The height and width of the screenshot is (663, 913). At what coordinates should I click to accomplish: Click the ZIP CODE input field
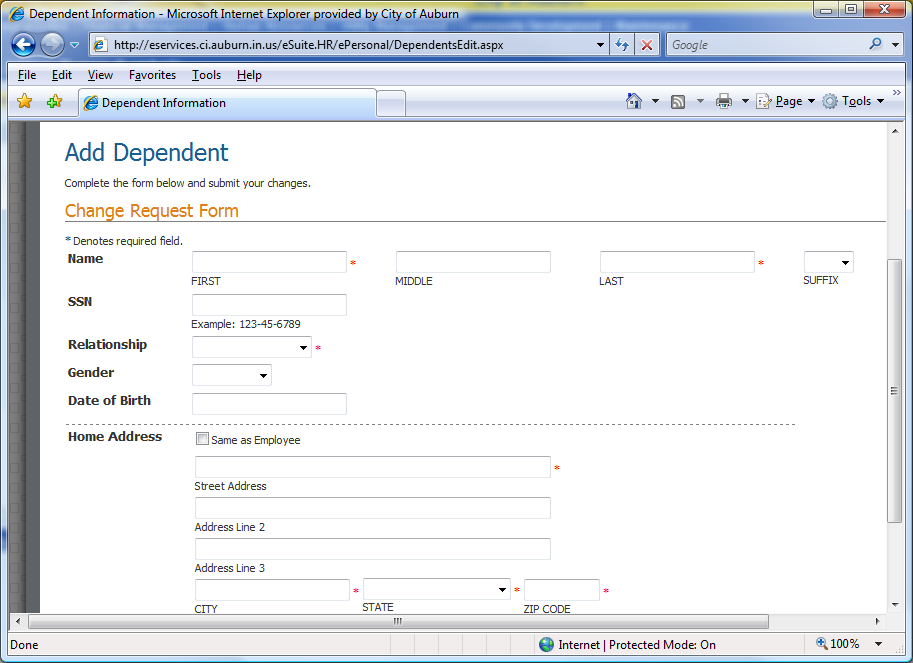coord(562,590)
